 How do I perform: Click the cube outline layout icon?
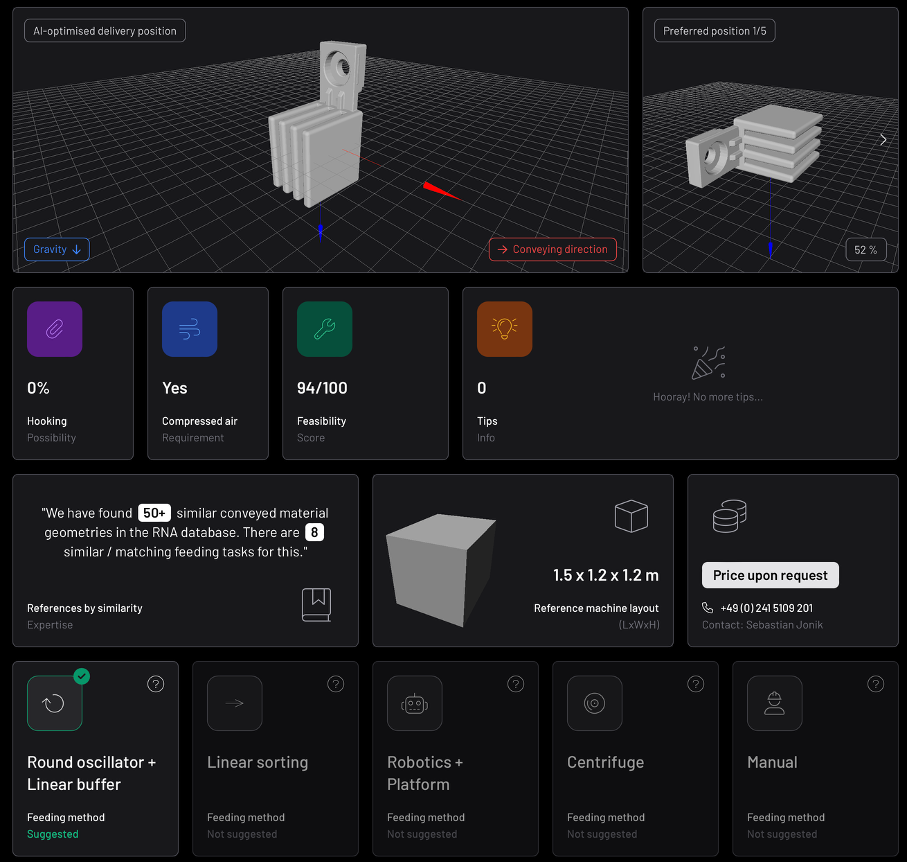(631, 516)
